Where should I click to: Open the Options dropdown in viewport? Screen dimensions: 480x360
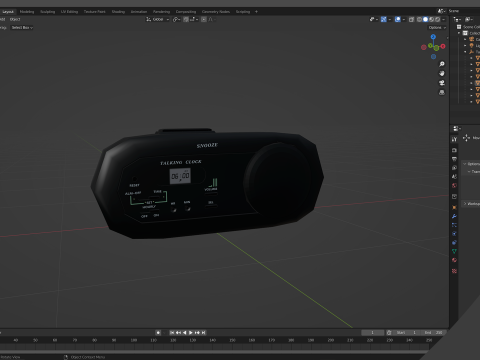pos(437,27)
